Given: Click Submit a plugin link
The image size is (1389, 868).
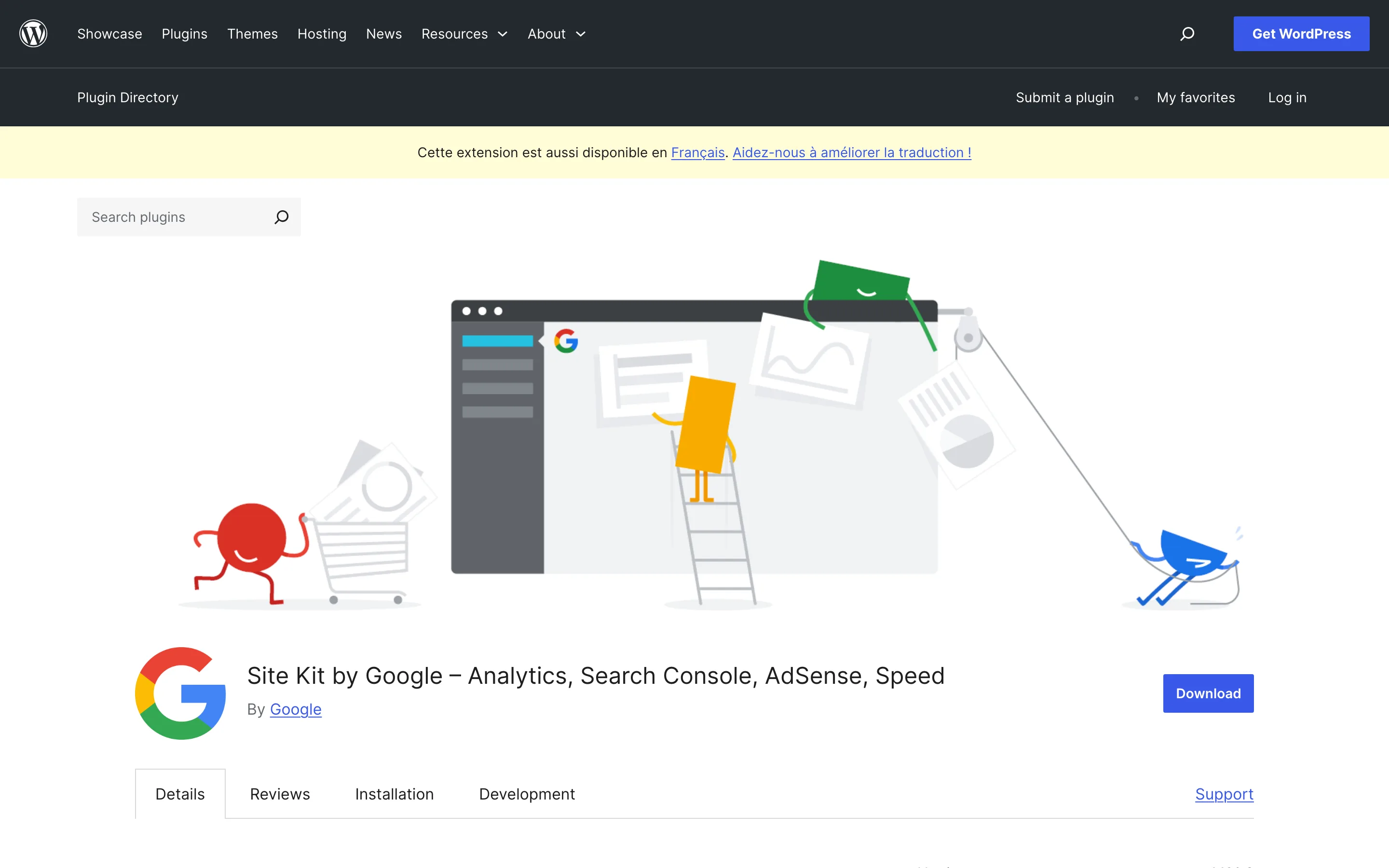Looking at the screenshot, I should [1065, 97].
